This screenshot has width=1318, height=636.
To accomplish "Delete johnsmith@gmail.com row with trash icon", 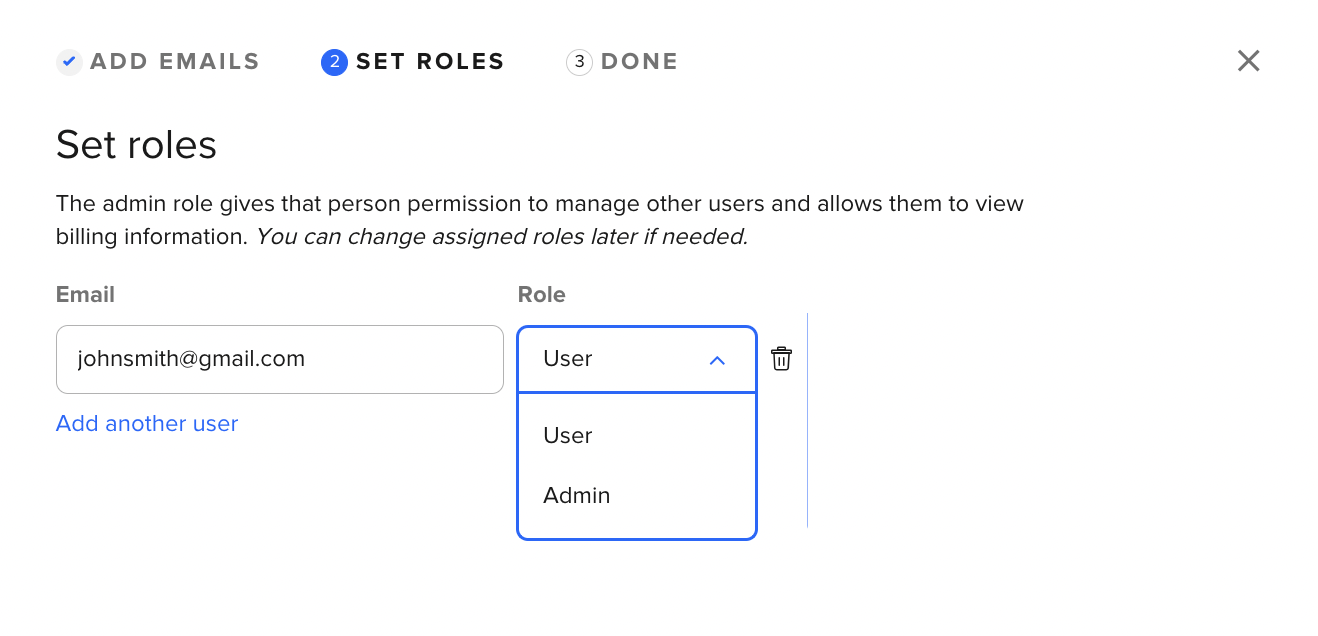I will coord(782,359).
